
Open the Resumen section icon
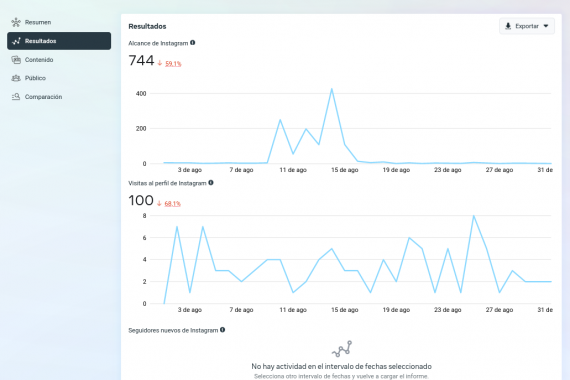16,23
